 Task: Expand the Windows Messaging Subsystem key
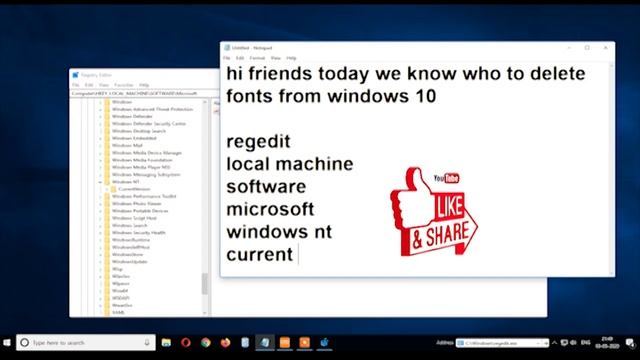pos(100,175)
